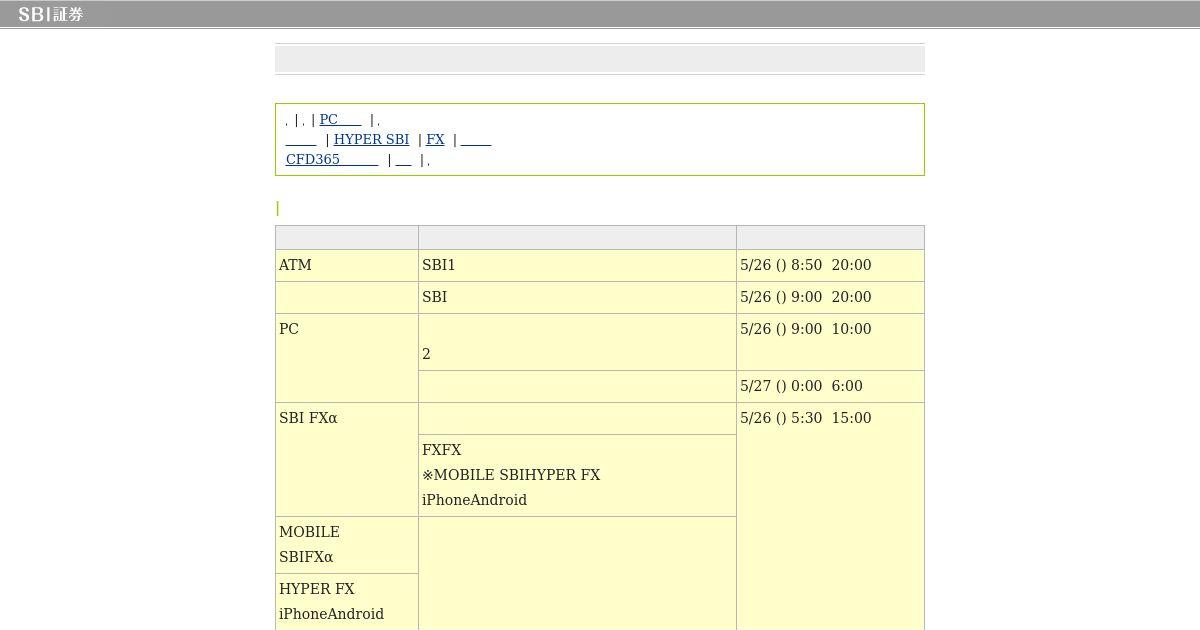The image size is (1200, 630).
Task: Open the CFD365 link
Action: tap(332, 159)
